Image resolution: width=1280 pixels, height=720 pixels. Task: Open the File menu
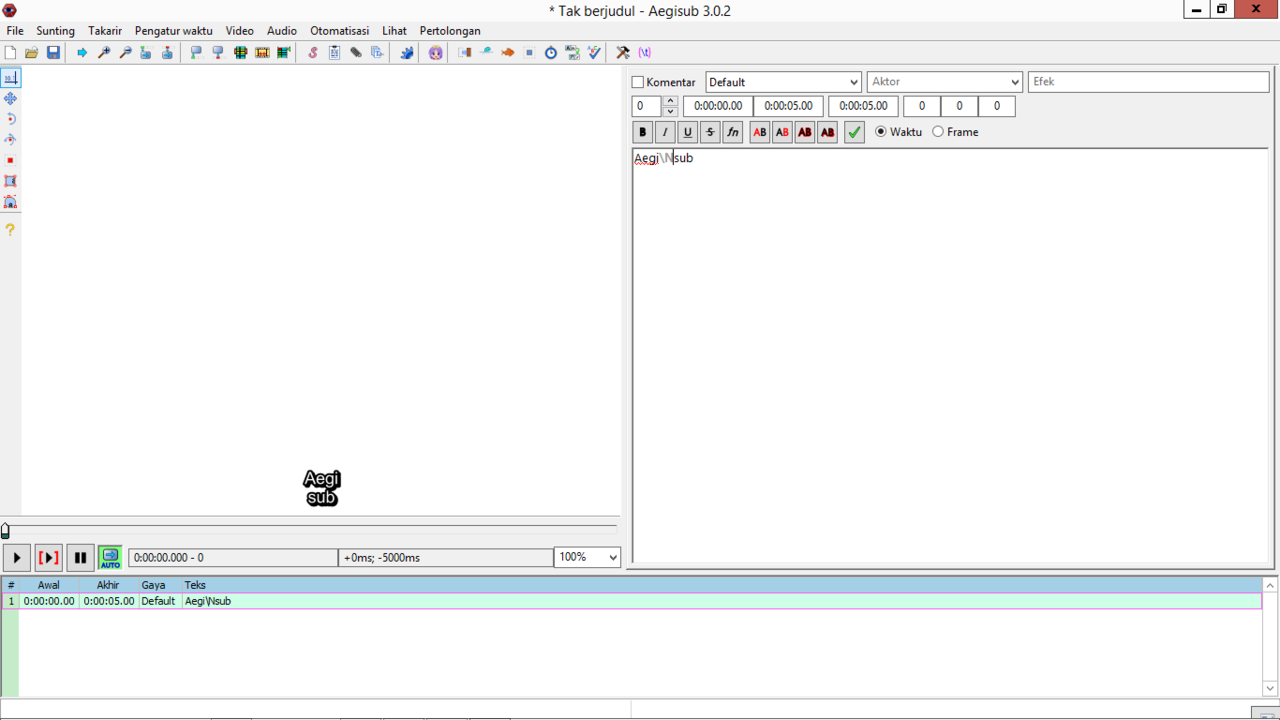(x=15, y=31)
